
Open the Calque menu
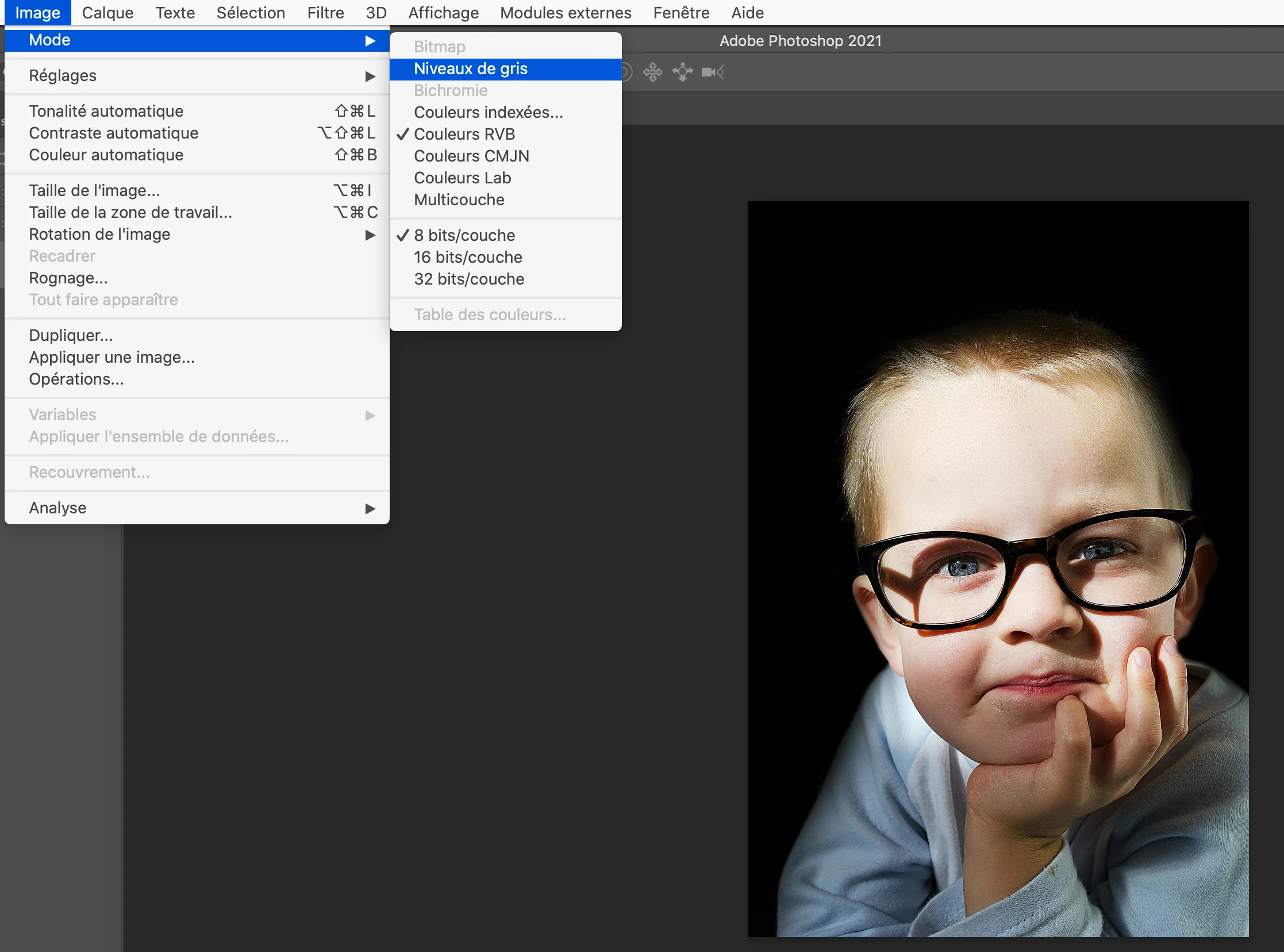[x=107, y=13]
